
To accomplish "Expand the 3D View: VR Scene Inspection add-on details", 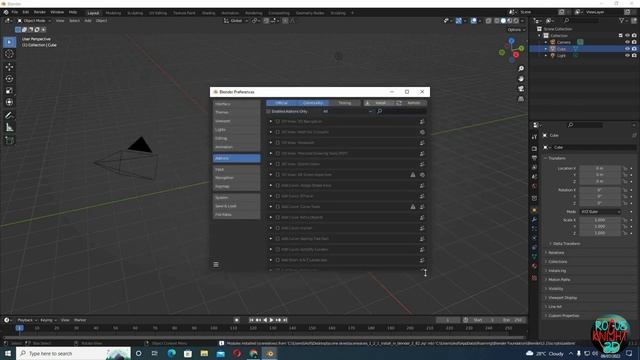I will (271, 175).
